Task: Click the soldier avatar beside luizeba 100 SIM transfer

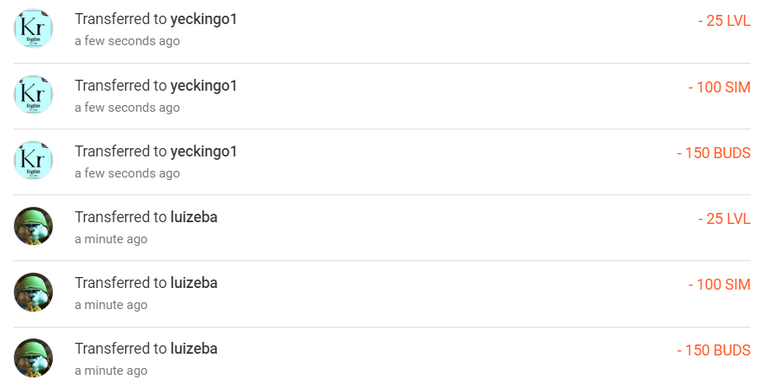Action: click(33, 292)
